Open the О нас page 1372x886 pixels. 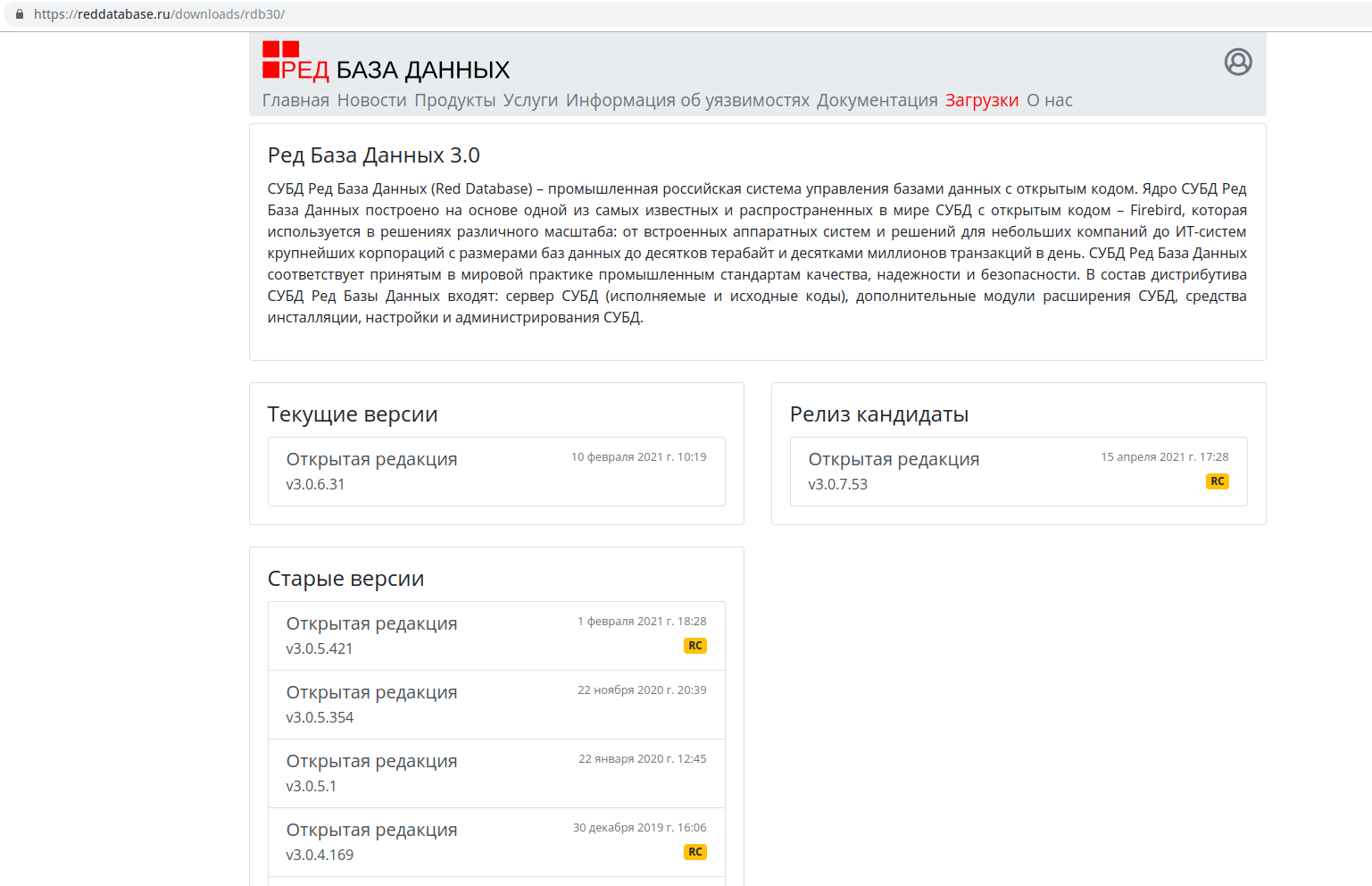tap(1050, 100)
